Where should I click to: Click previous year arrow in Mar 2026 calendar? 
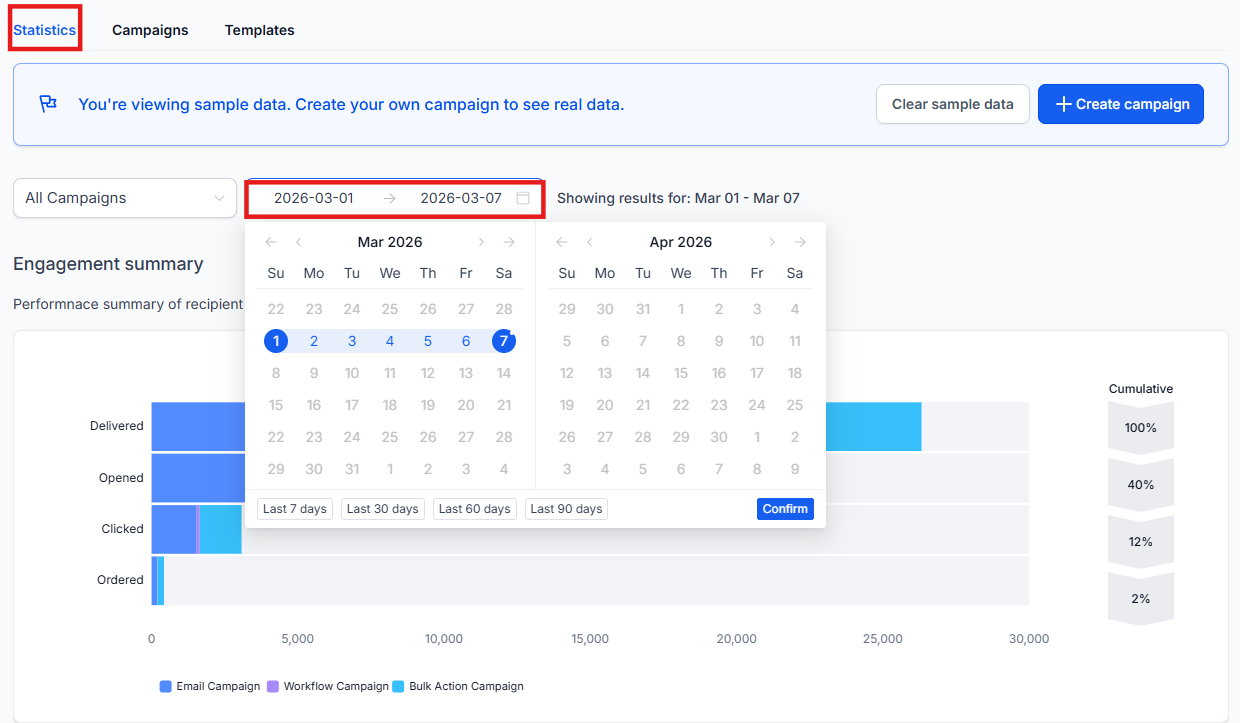point(270,242)
